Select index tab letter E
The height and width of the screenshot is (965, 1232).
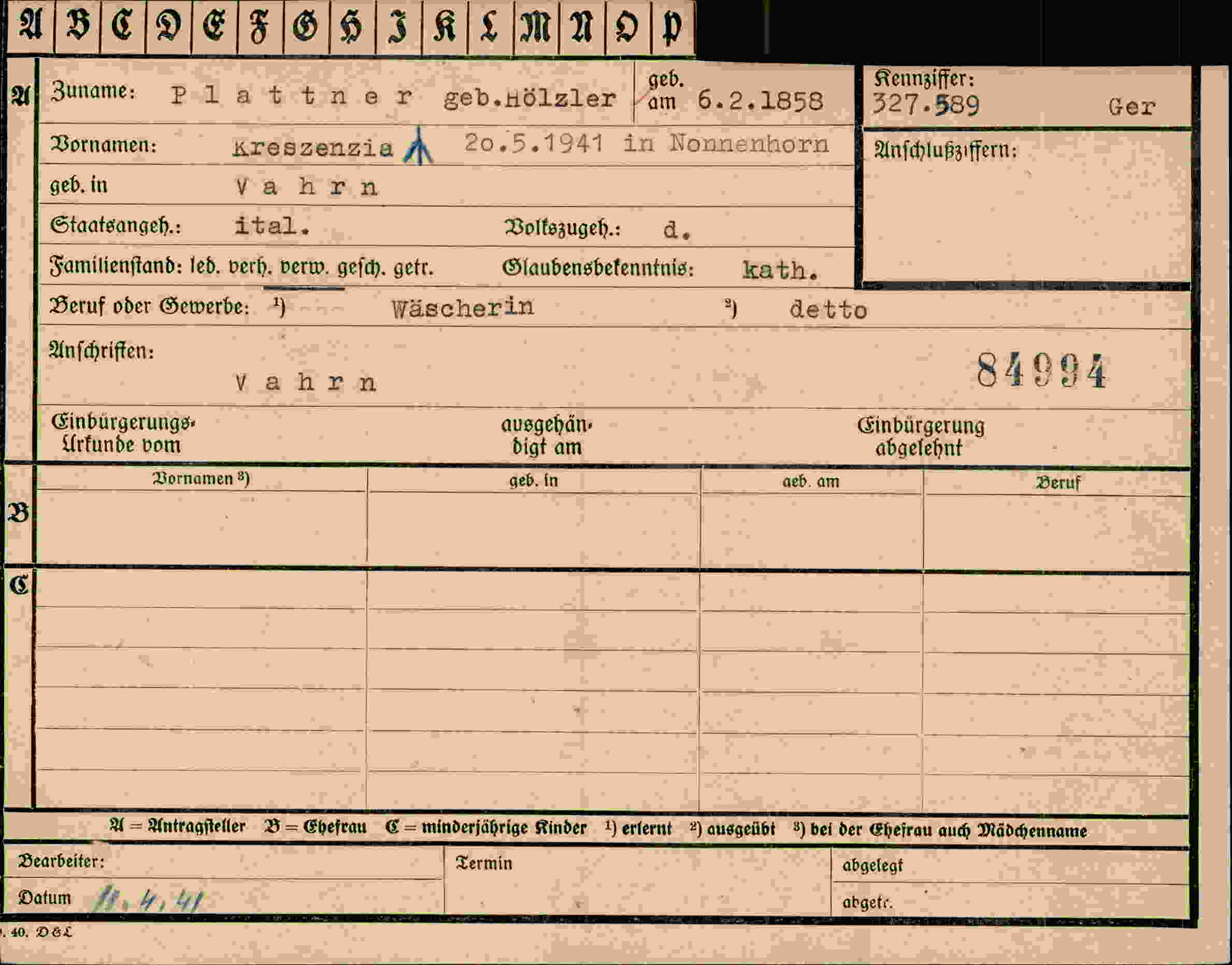(x=214, y=26)
